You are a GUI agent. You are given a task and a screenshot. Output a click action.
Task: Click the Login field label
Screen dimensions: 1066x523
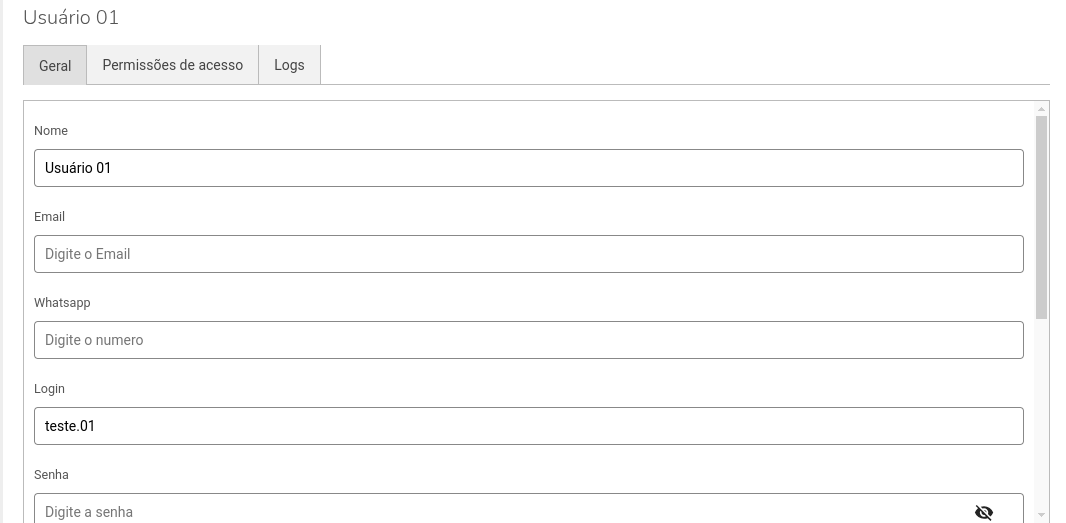click(x=49, y=389)
